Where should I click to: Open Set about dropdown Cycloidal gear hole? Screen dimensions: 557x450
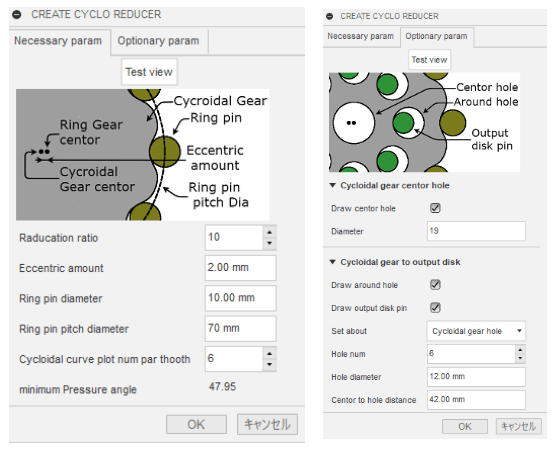(476, 331)
